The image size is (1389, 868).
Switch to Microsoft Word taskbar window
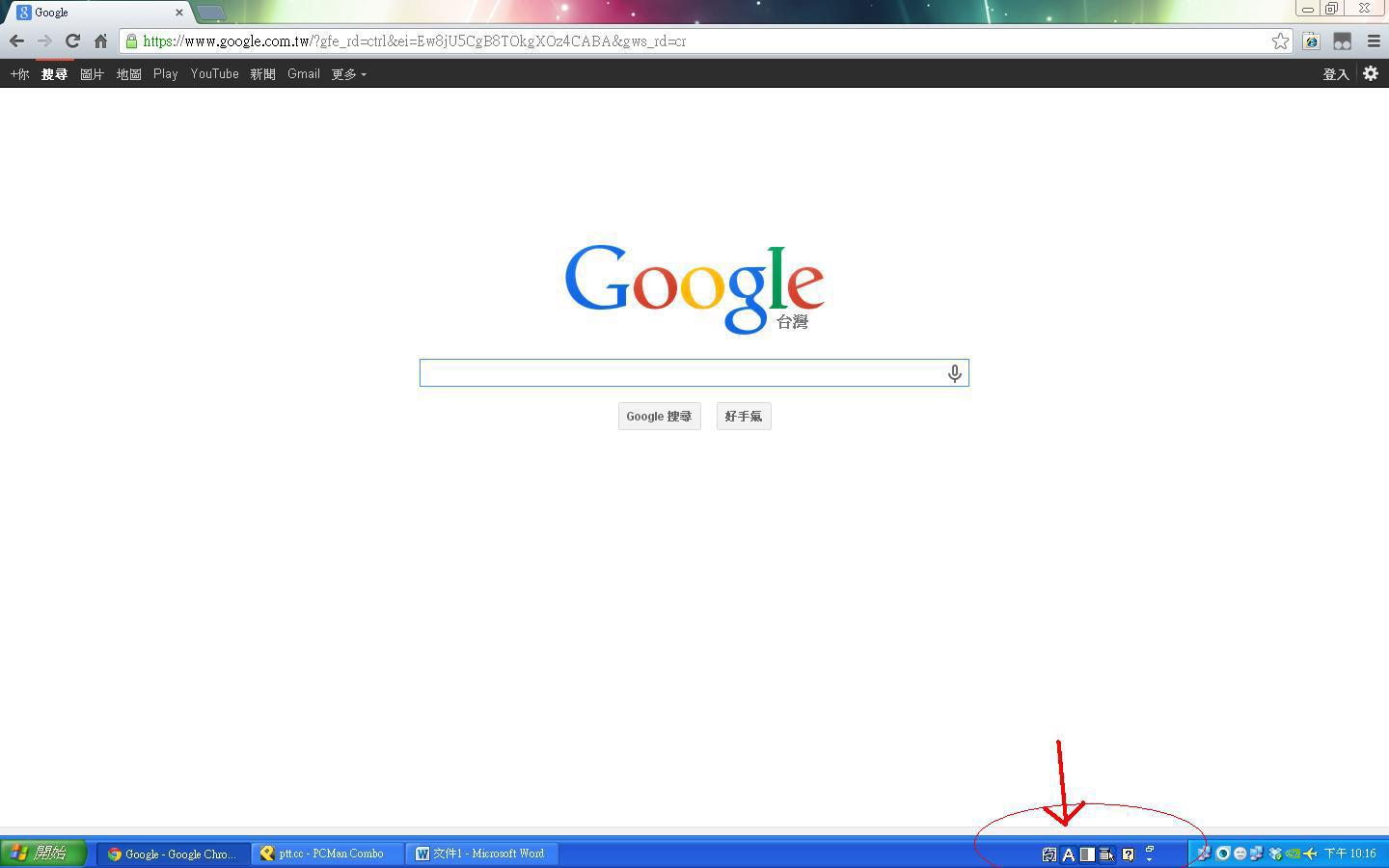pyautogui.click(x=481, y=854)
